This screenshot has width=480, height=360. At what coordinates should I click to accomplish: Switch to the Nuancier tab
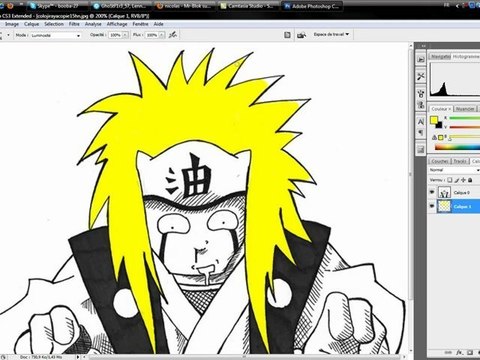point(465,109)
